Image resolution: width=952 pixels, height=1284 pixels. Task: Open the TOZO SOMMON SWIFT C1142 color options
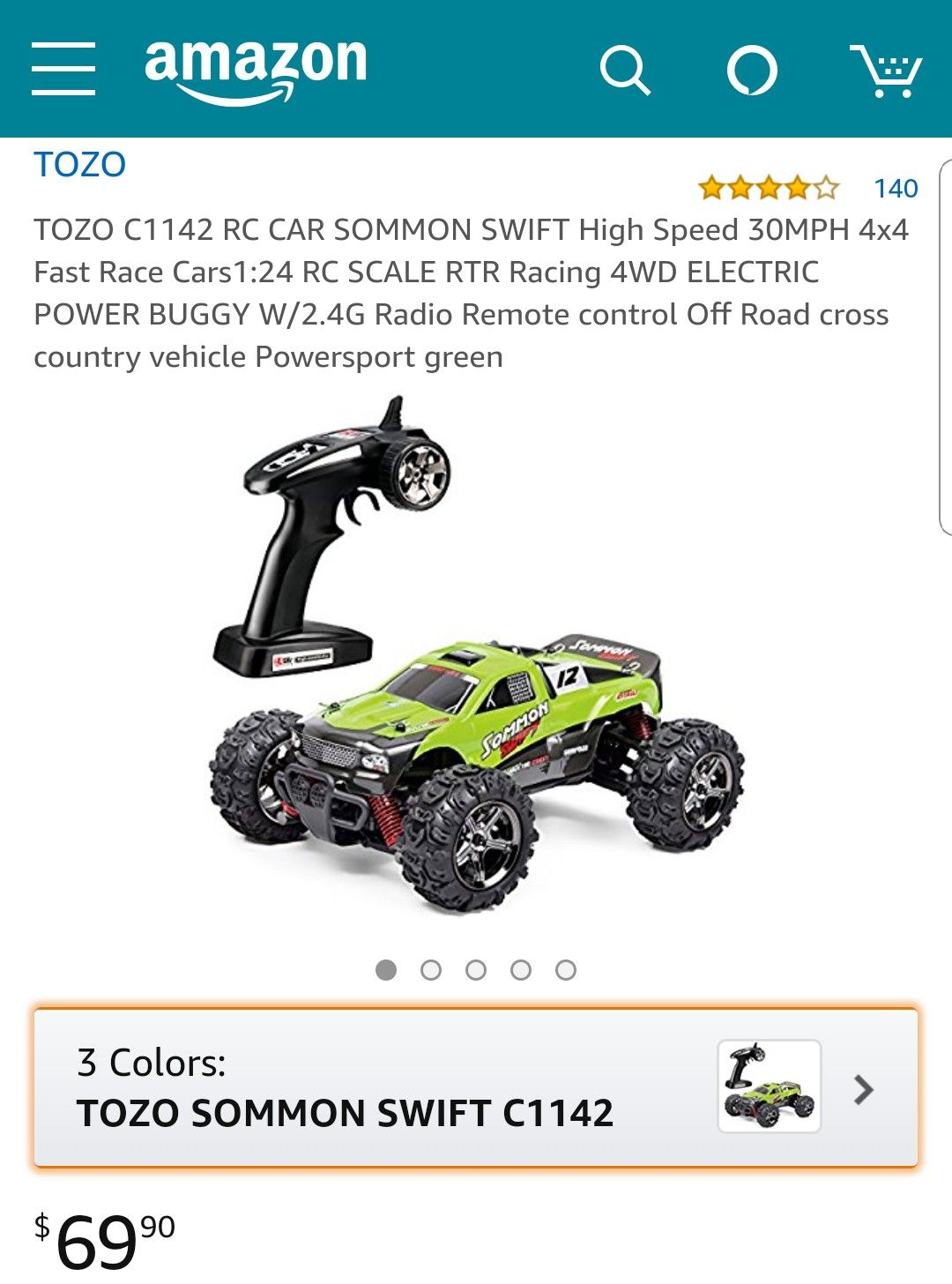[x=476, y=1088]
